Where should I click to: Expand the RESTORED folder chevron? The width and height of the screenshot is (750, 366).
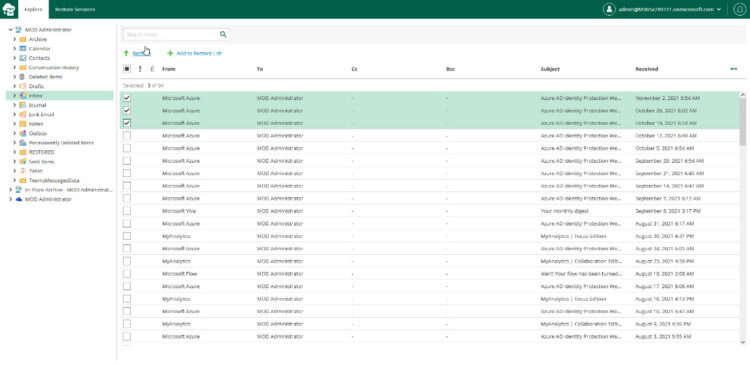15,152
